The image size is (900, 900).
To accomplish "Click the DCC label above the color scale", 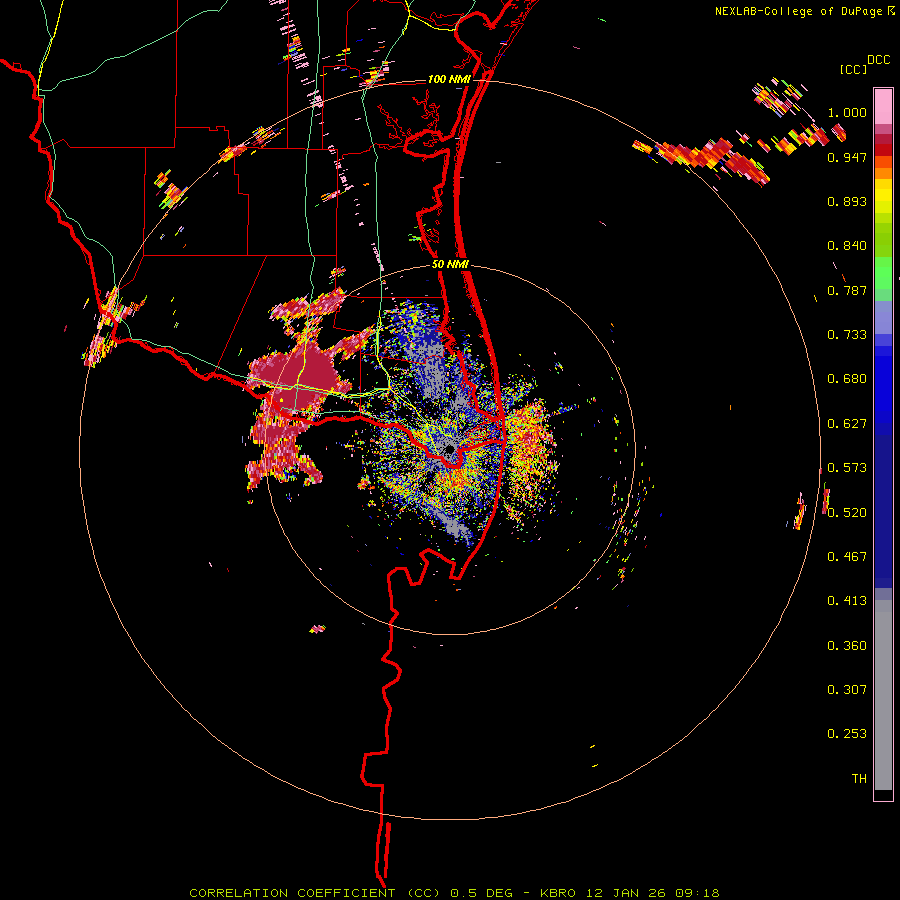I will [878, 60].
